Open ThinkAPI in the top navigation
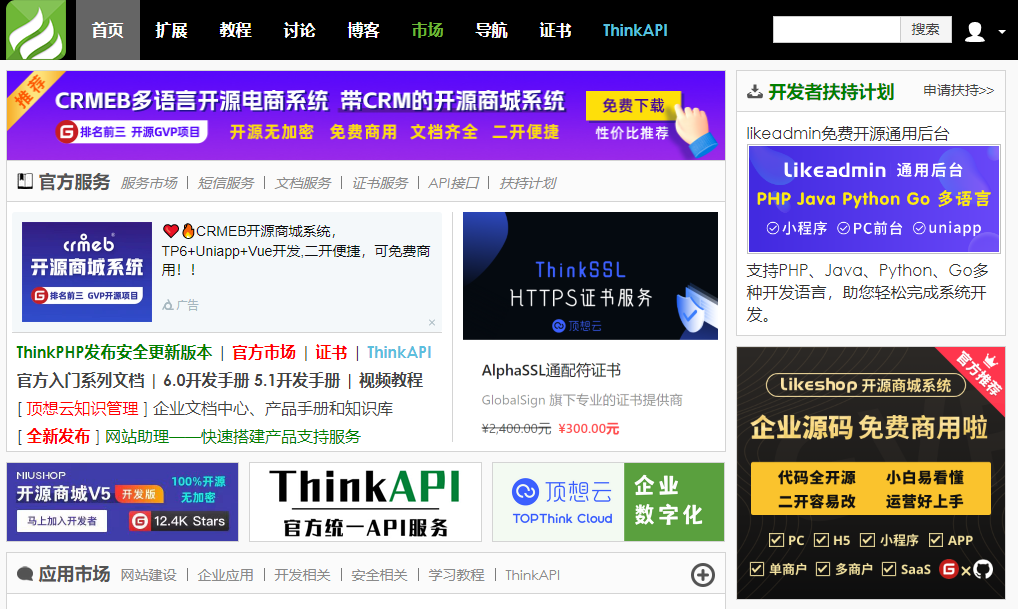The image size is (1018, 609). (635, 30)
